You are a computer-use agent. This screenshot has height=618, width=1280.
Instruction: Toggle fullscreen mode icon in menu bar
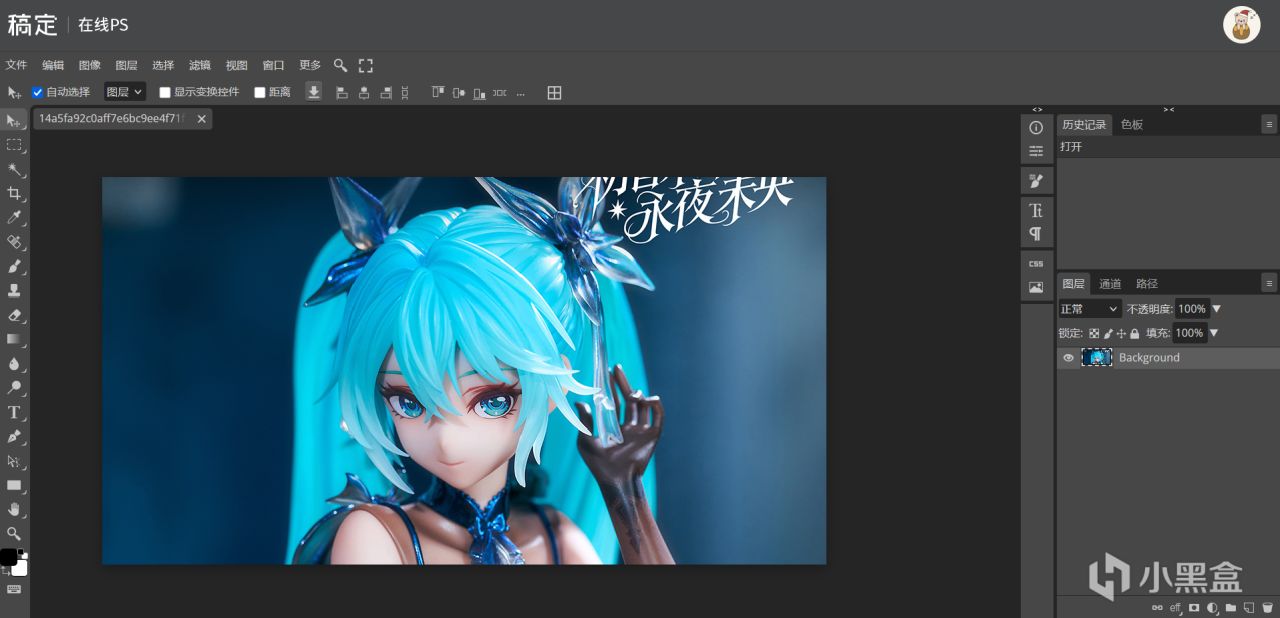(366, 65)
